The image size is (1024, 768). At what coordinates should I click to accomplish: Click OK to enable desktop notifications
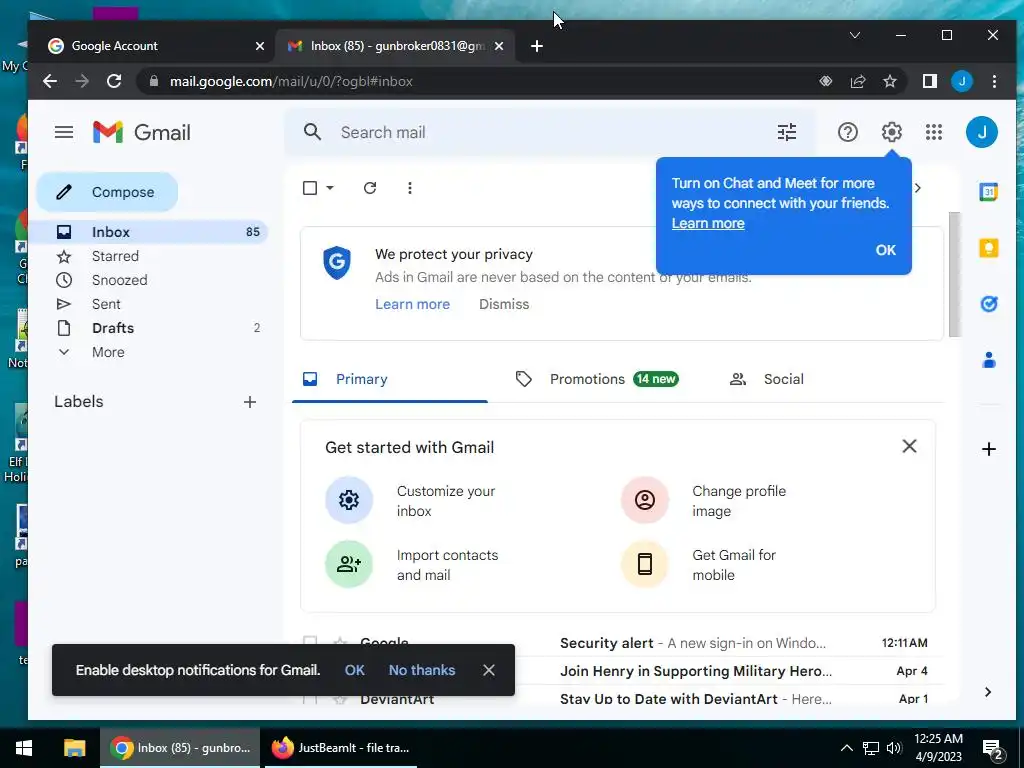[x=355, y=670]
